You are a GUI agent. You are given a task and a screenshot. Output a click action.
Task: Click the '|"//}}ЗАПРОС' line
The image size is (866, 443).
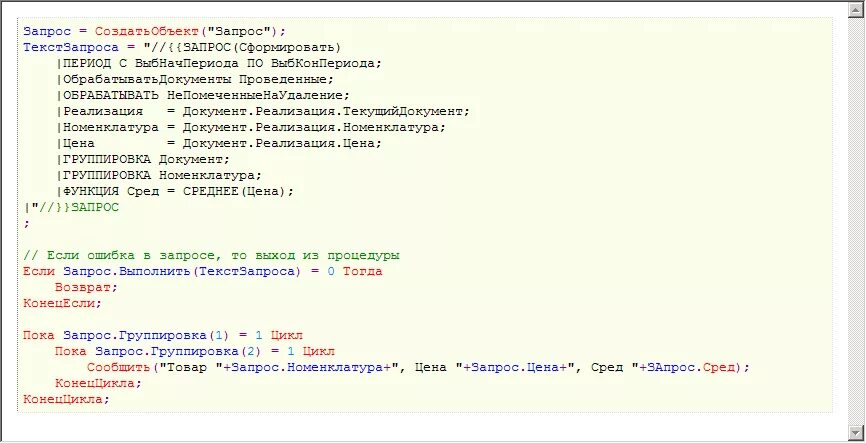click(x=71, y=208)
